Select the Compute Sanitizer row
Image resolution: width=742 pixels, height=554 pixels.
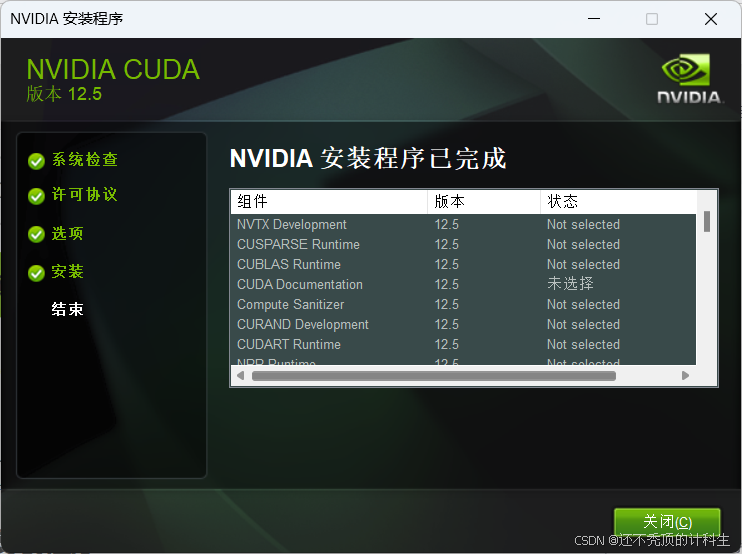pyautogui.click(x=463, y=304)
